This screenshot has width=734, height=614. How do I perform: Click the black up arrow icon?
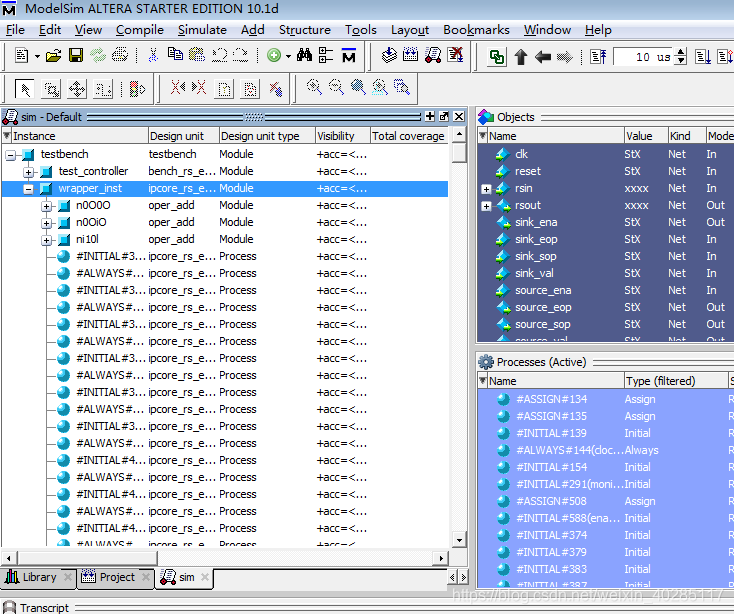click(521, 57)
